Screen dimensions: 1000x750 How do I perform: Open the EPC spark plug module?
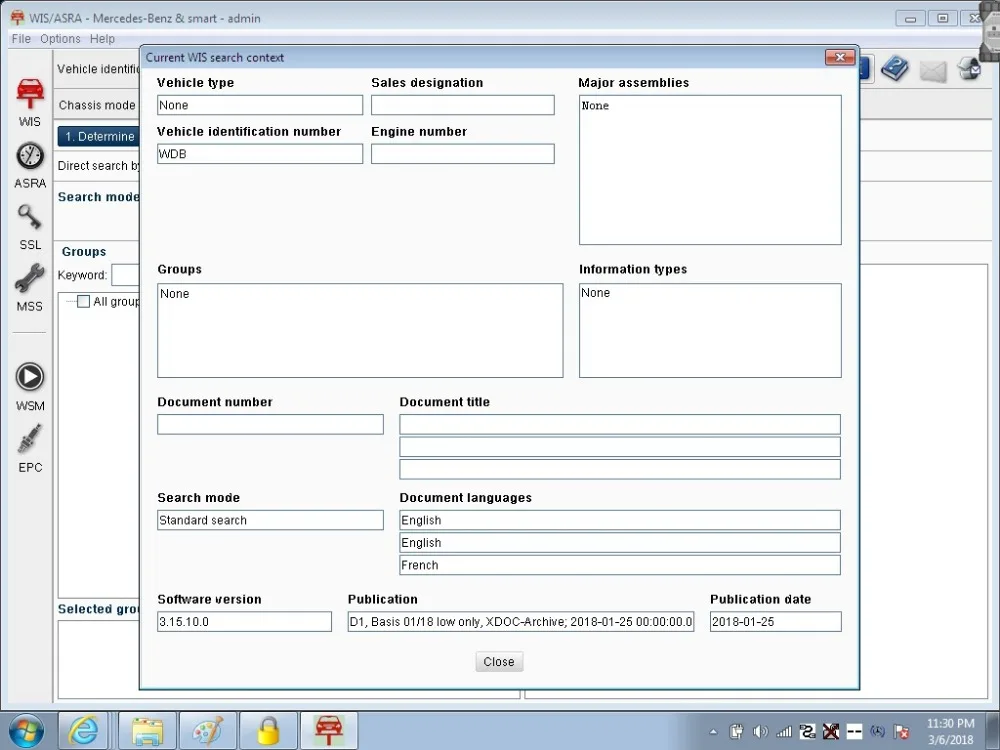pos(30,448)
